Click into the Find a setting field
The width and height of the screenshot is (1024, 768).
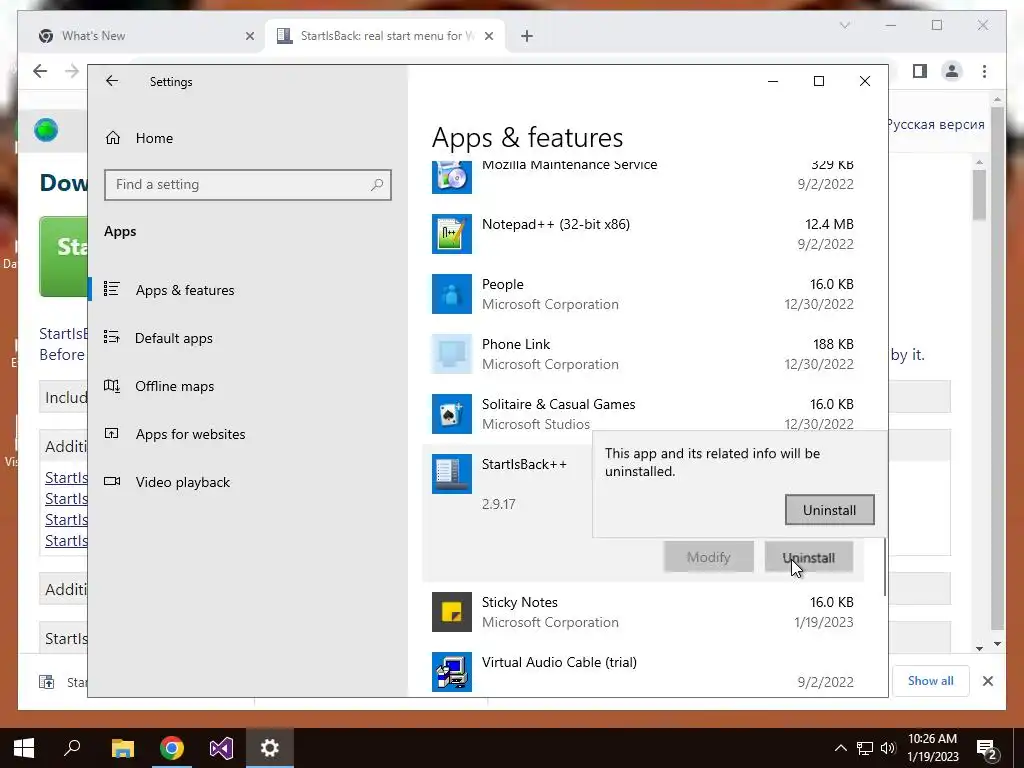pos(248,185)
